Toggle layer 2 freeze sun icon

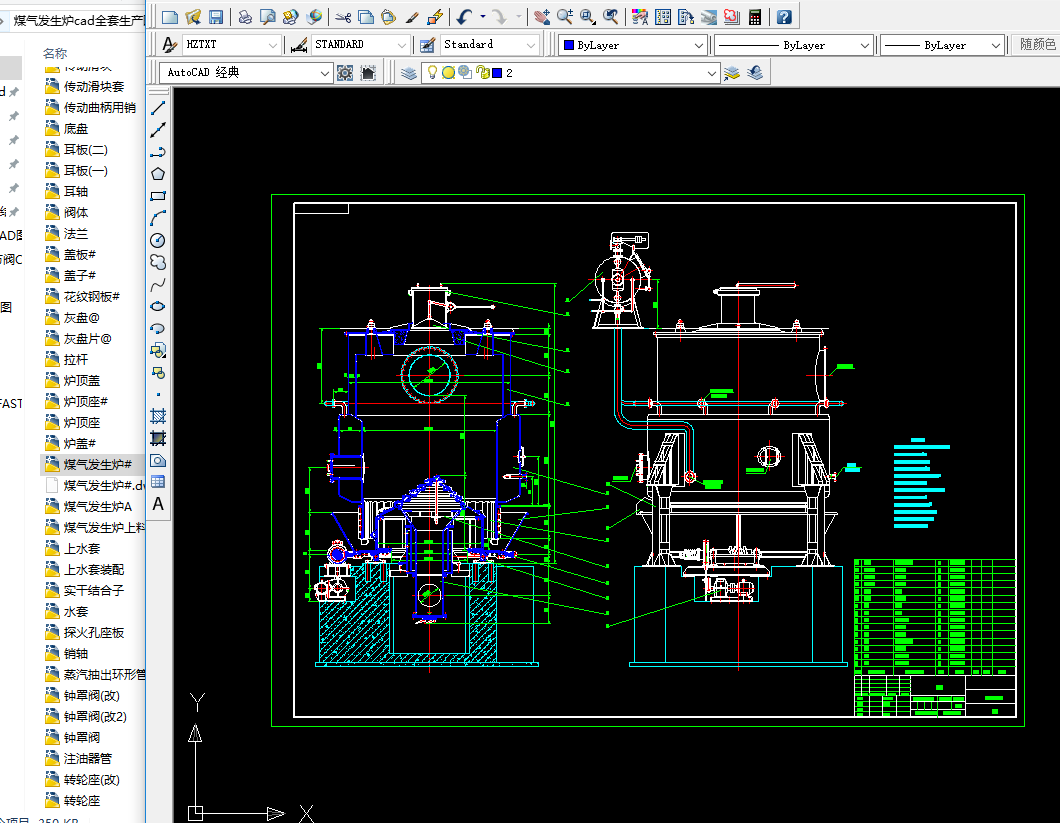[448, 72]
